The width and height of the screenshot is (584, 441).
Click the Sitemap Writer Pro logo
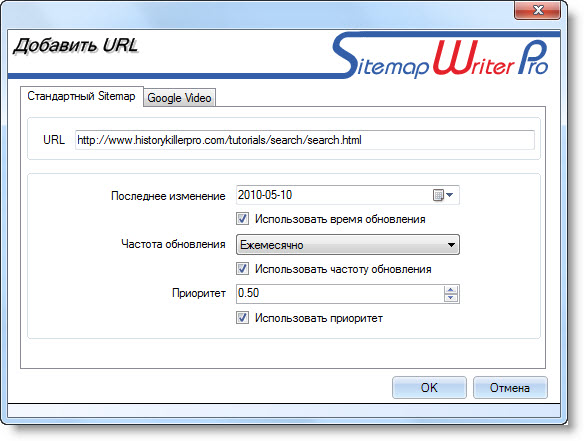pos(440,55)
